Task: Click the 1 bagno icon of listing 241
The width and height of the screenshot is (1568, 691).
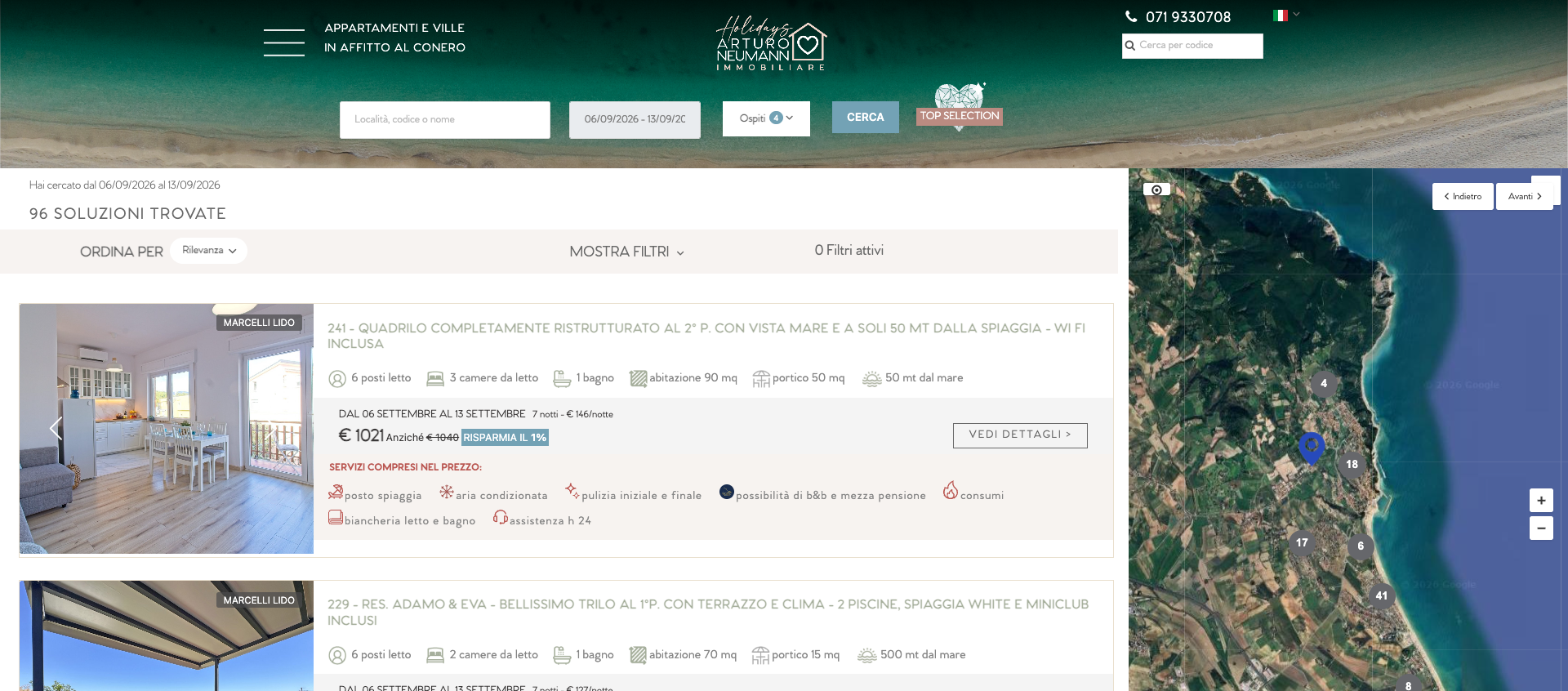Action: click(x=562, y=379)
